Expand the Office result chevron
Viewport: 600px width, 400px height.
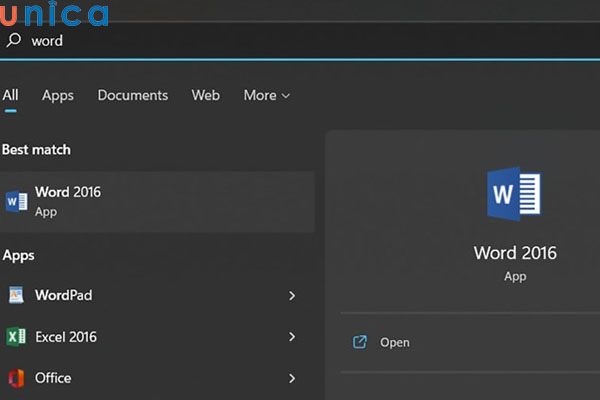coord(292,378)
